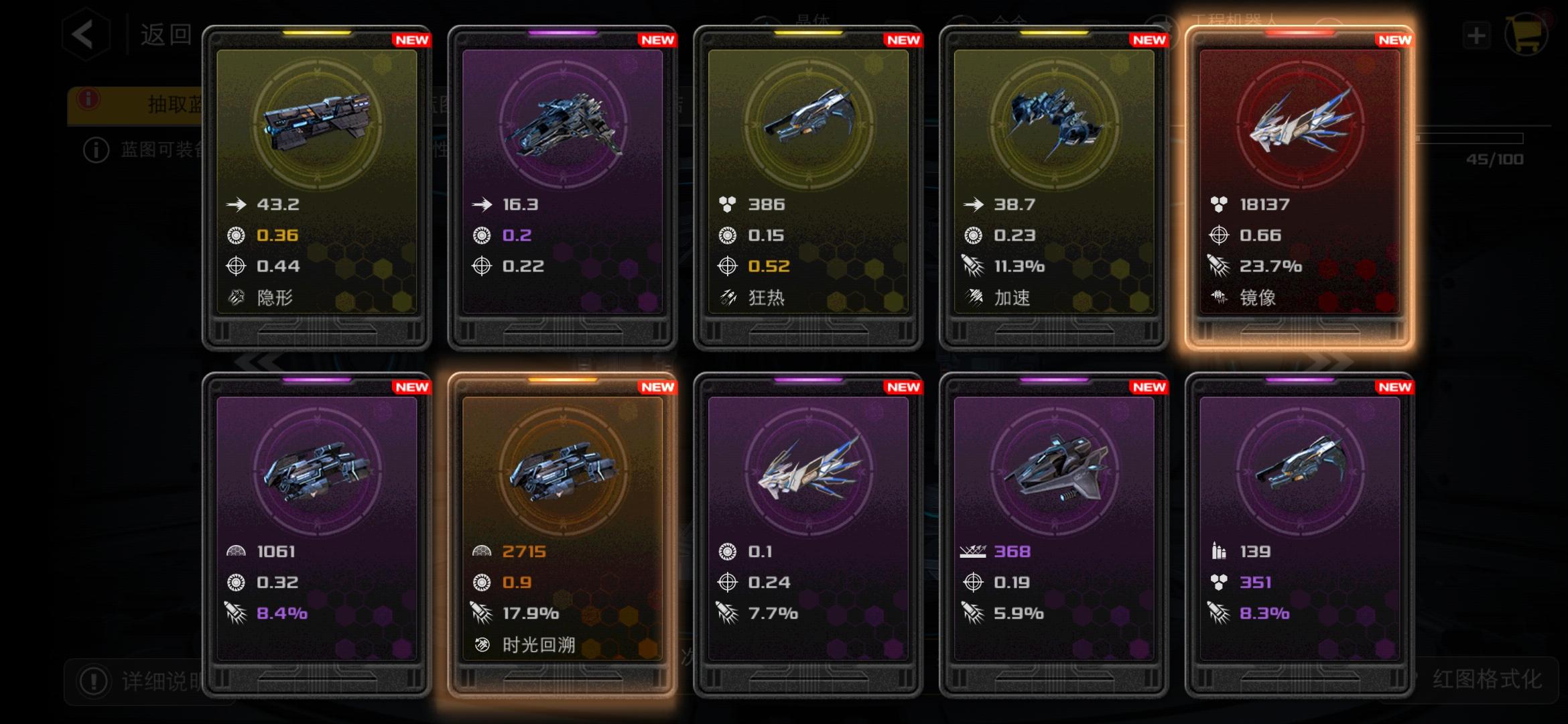Click info icon beside 蓝图可装备 text

coord(96,150)
